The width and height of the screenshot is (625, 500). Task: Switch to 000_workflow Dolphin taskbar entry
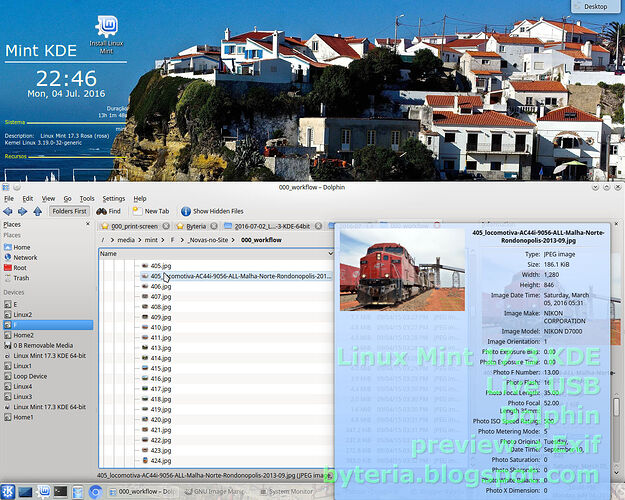coord(143,492)
